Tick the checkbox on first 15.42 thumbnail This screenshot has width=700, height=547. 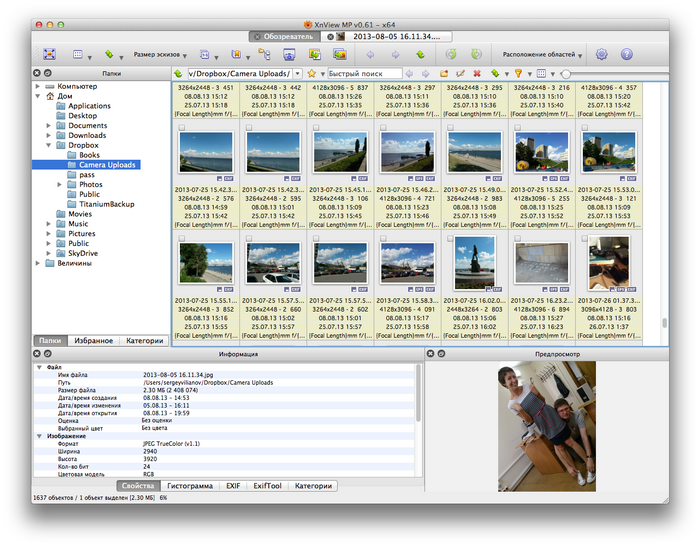pos(181,129)
